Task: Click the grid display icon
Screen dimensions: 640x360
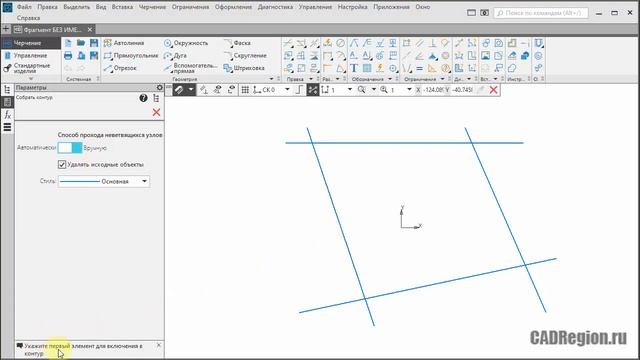Action: 245,90
